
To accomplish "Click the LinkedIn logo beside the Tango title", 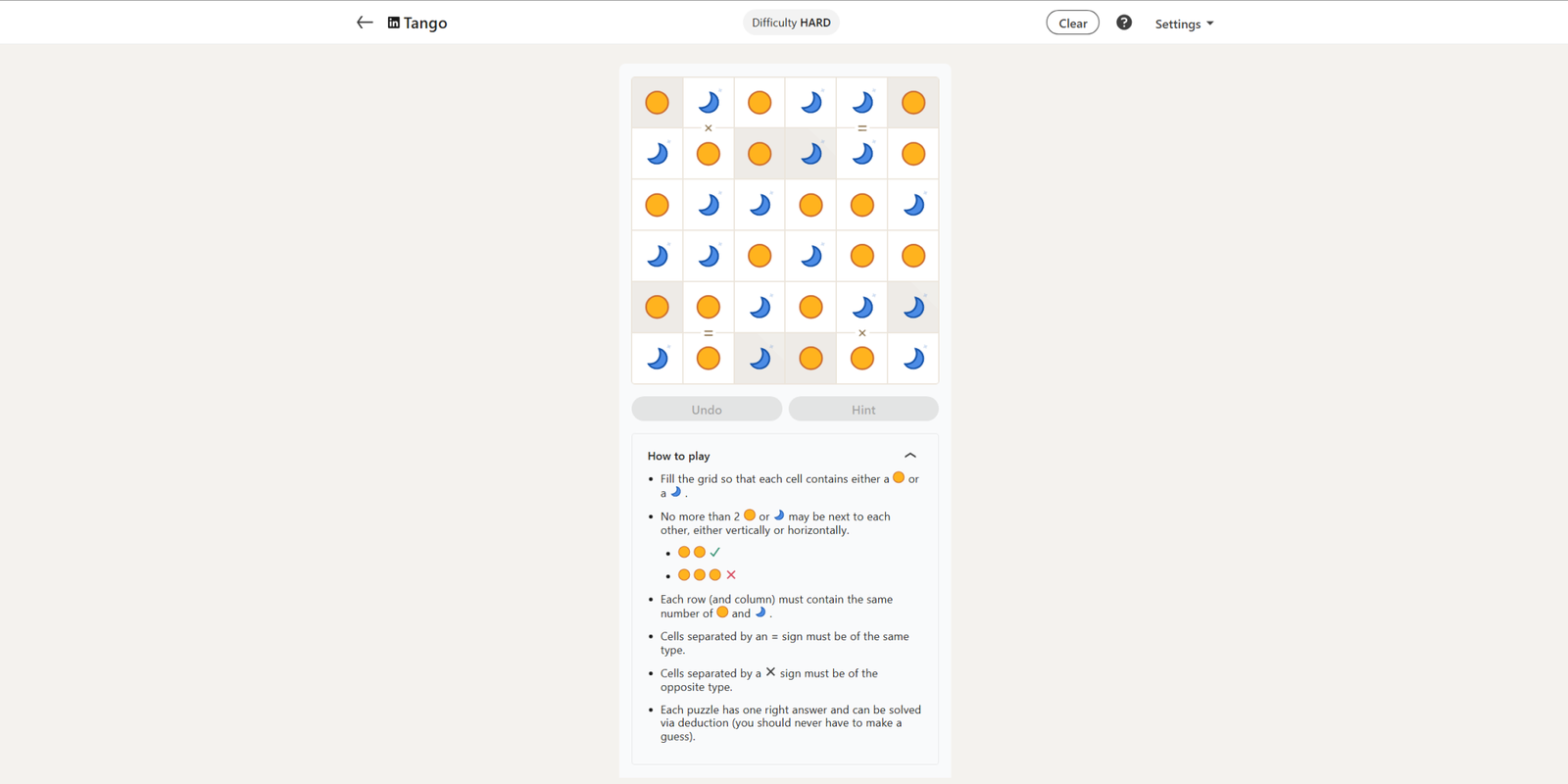I will pyautogui.click(x=394, y=23).
